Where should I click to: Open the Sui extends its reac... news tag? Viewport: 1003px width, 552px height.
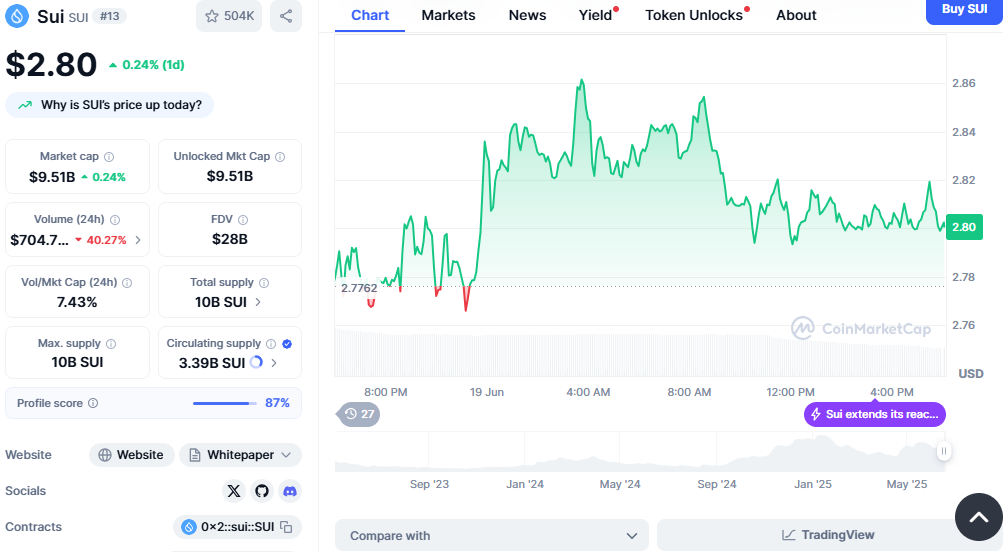(874, 414)
